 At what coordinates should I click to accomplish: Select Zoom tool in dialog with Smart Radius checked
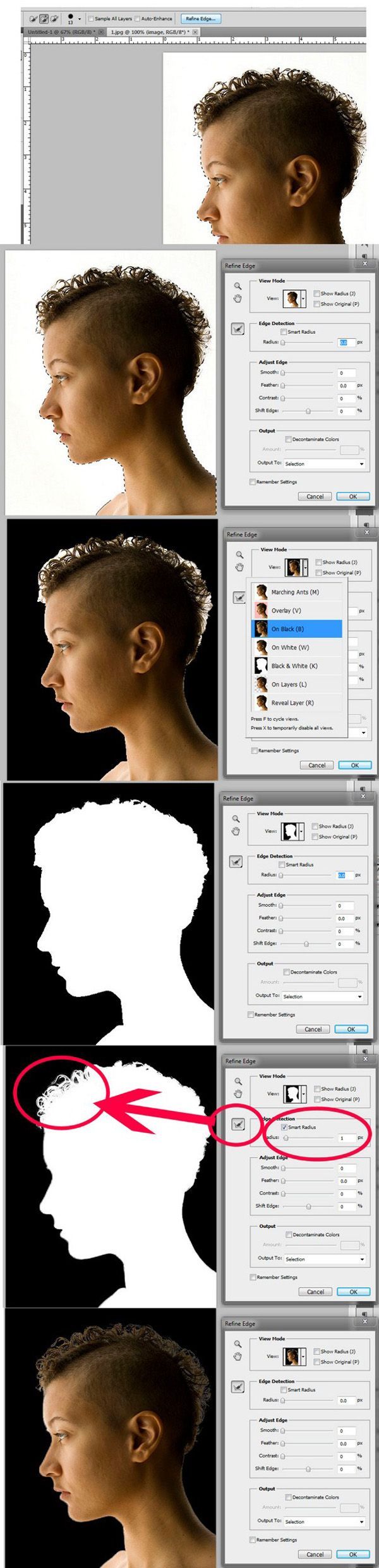pos(238,1081)
